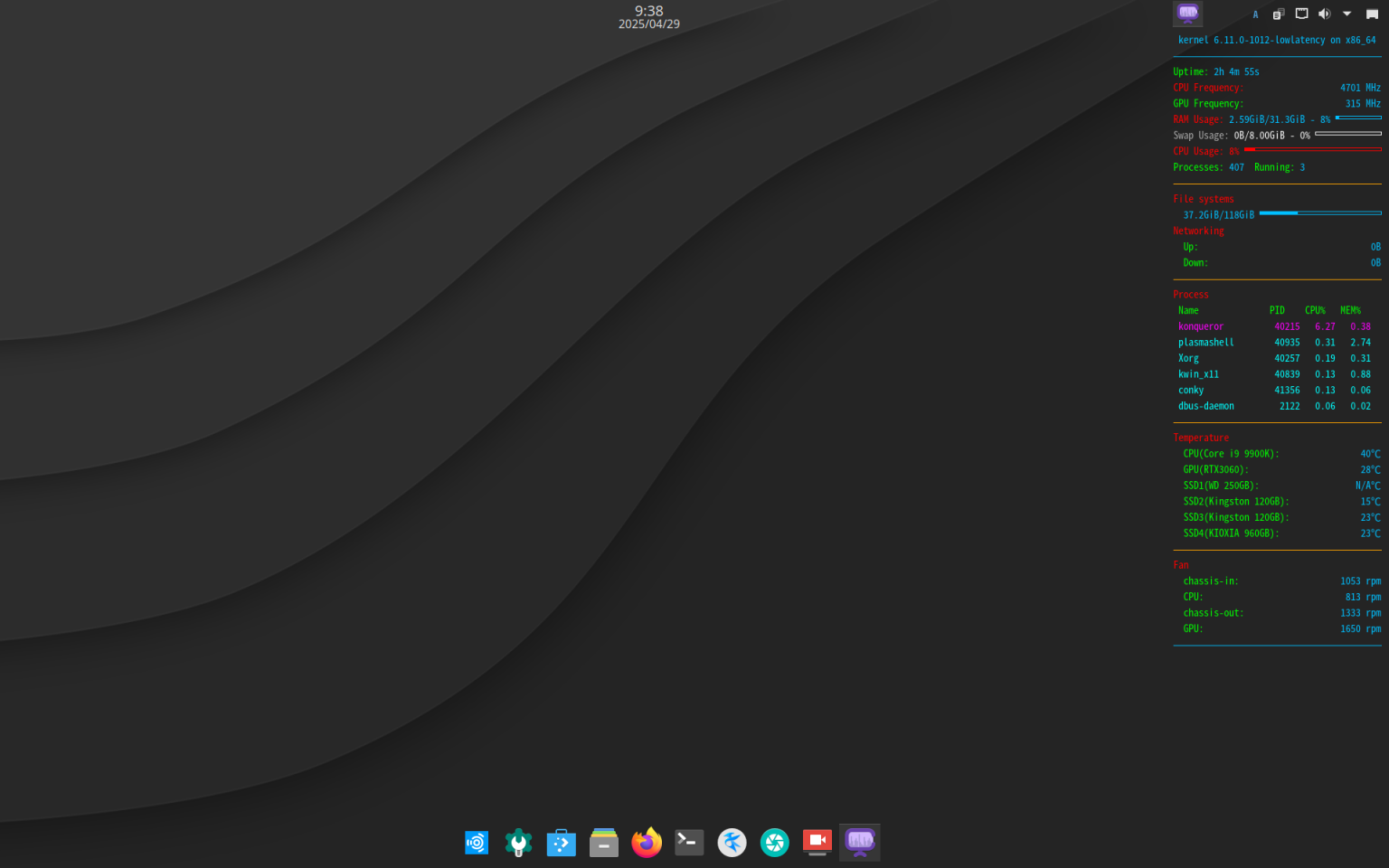The height and width of the screenshot is (868, 1389).
Task: Click the Processes: 407 text
Action: tap(1209, 167)
